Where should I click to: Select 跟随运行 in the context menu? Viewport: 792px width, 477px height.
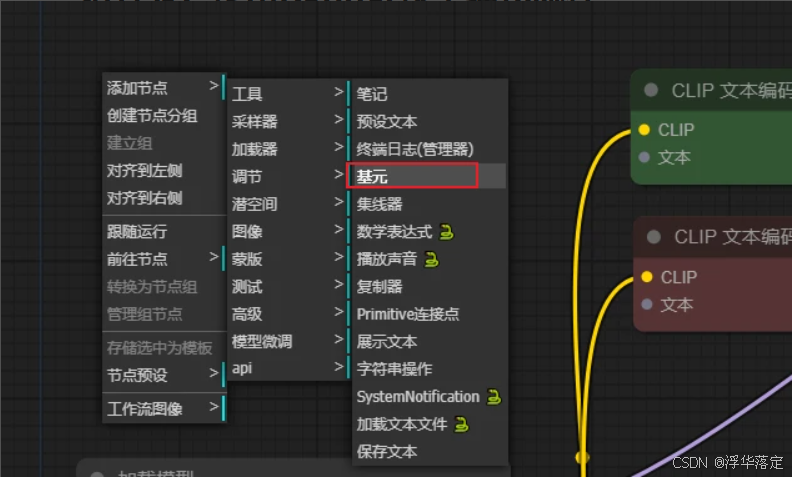pyautogui.click(x=164, y=231)
